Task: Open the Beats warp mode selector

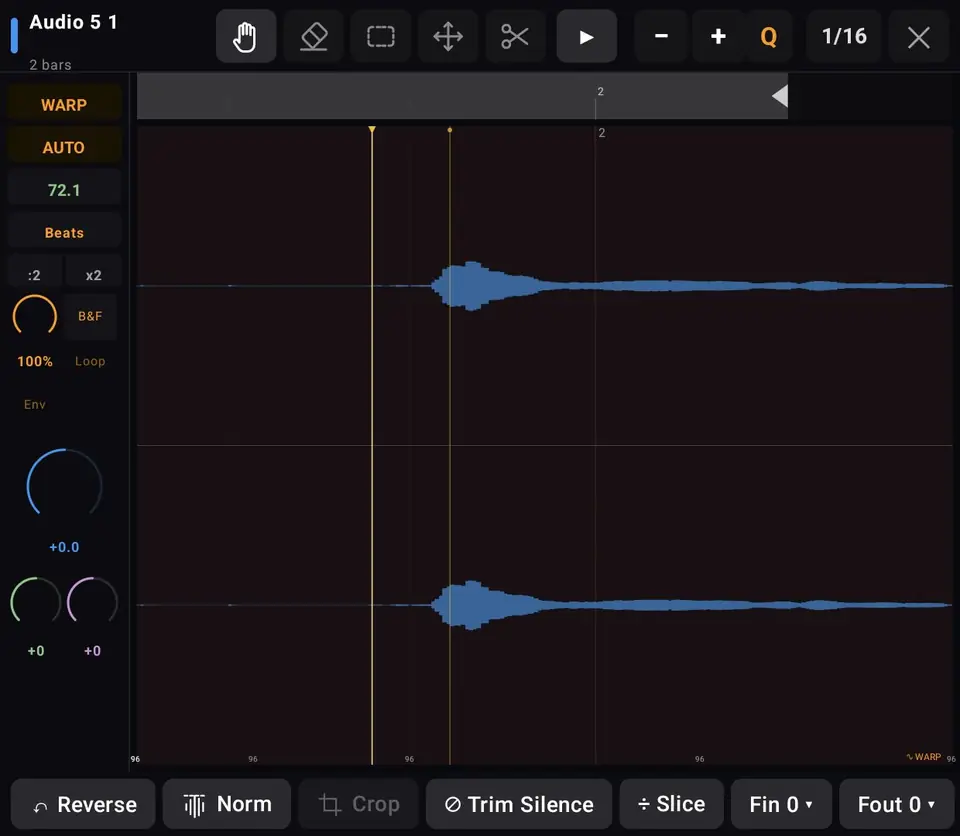Action: coord(64,233)
